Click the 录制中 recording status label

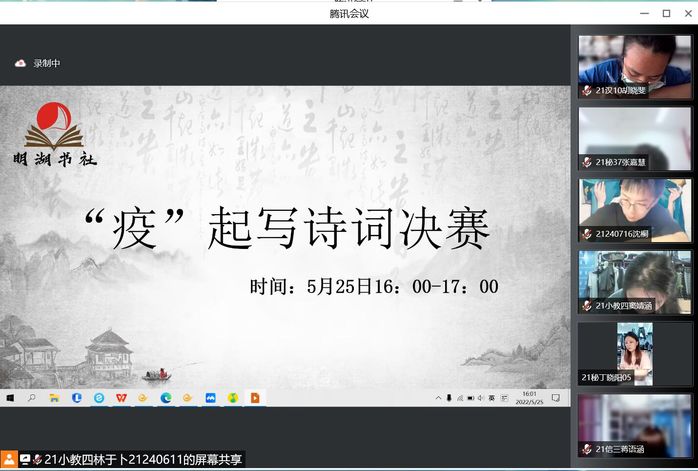click(47, 63)
